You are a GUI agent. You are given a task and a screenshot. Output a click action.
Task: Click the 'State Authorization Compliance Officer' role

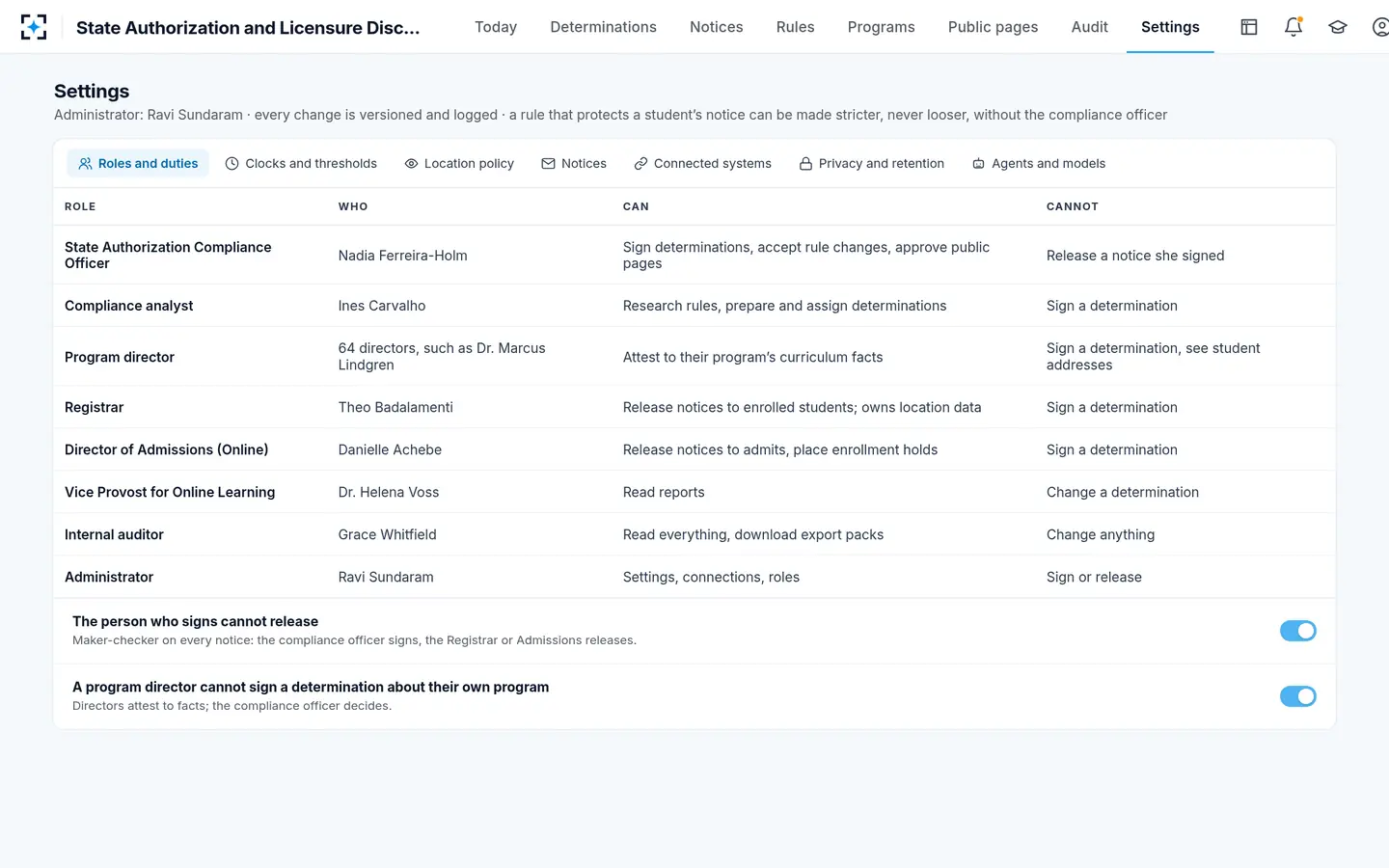(x=168, y=256)
